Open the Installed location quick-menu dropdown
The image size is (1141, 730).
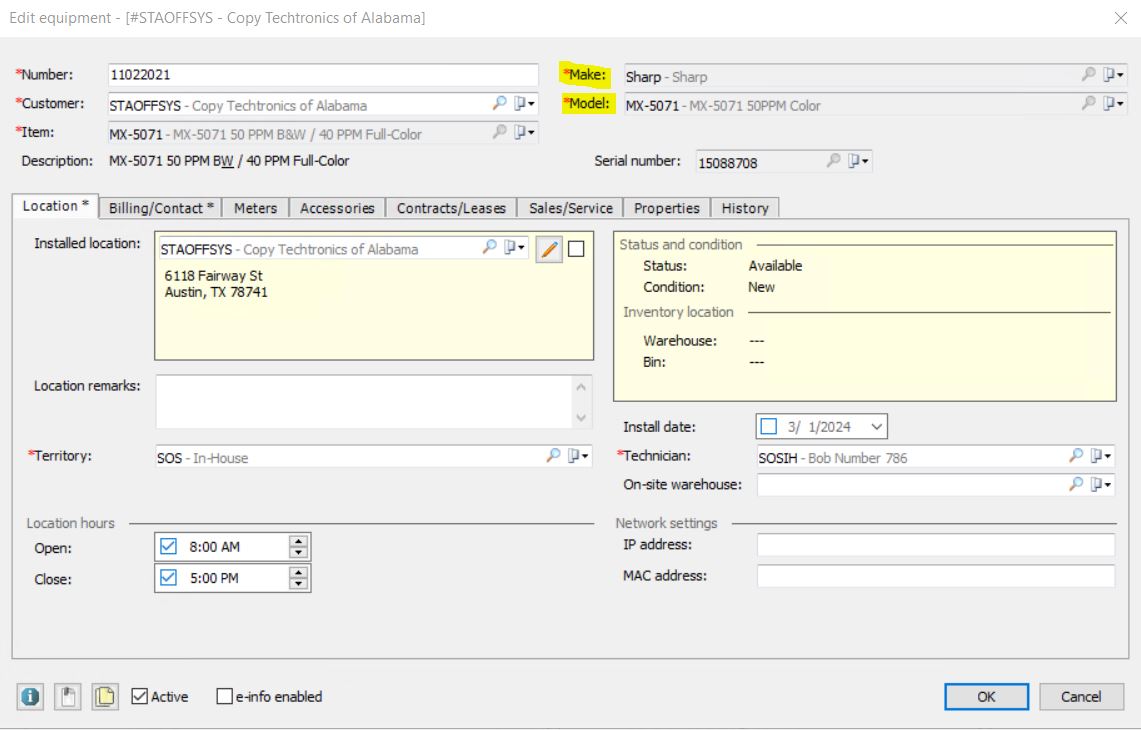(x=514, y=247)
